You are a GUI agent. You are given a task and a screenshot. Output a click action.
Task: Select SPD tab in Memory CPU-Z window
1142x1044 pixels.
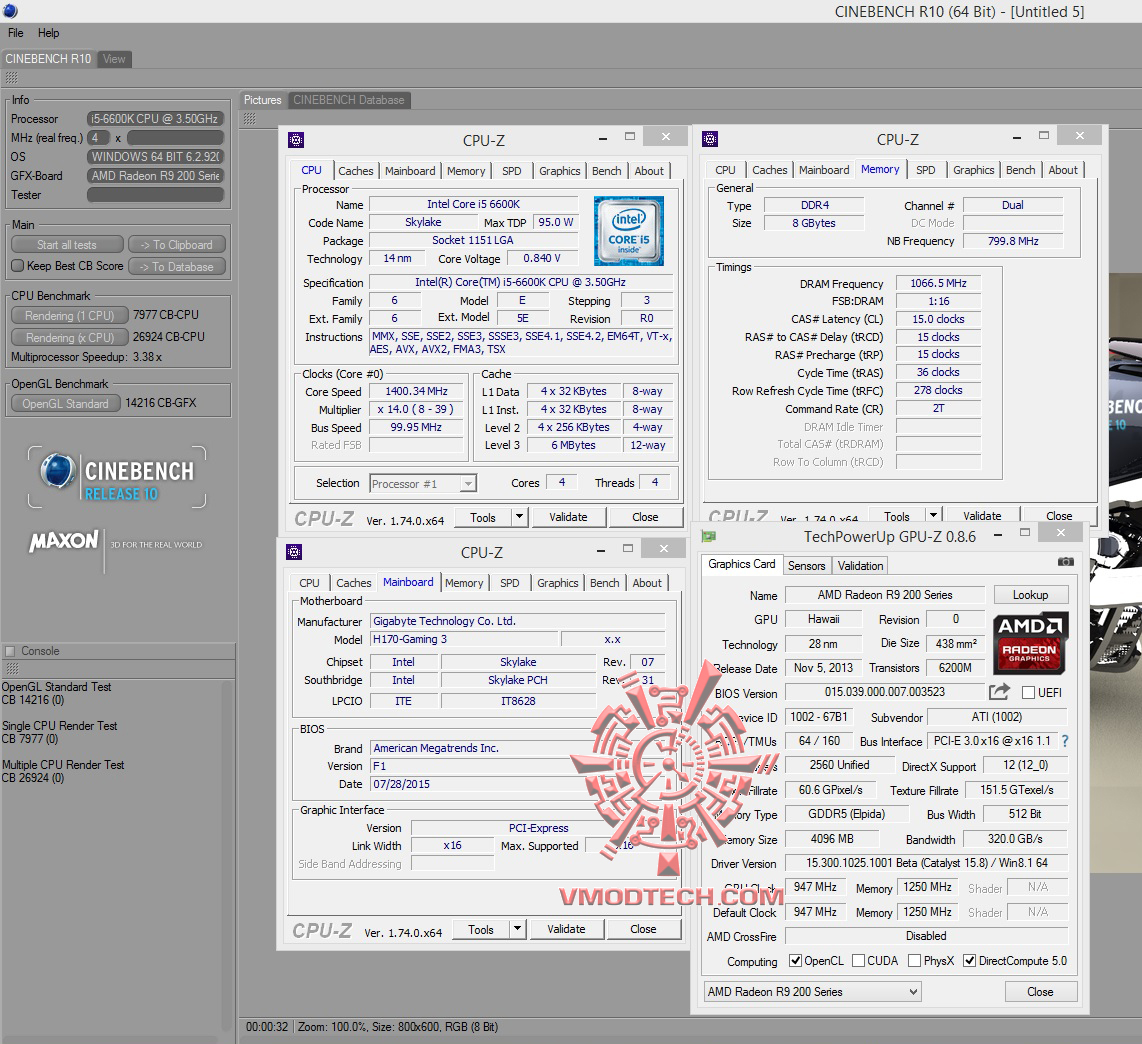[926, 170]
